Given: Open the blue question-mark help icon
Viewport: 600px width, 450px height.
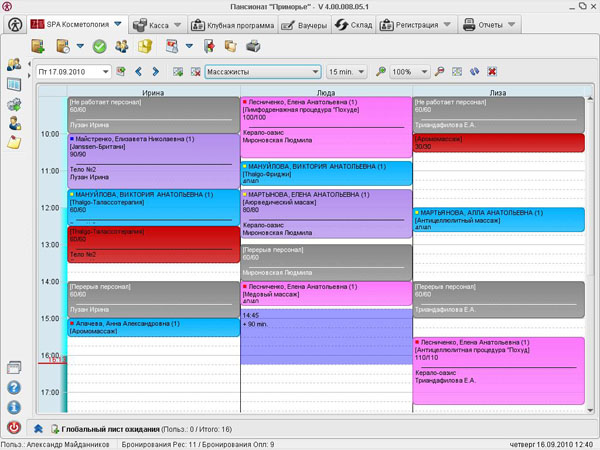Looking at the screenshot, I should point(14,387).
